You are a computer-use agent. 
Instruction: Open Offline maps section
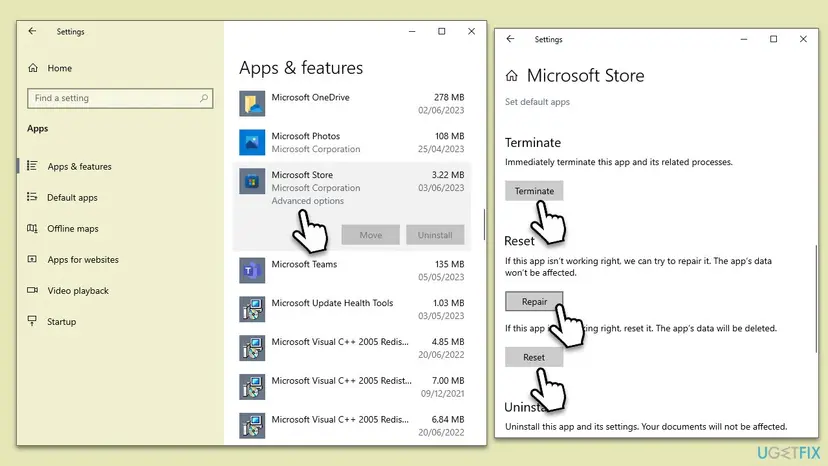(73, 229)
